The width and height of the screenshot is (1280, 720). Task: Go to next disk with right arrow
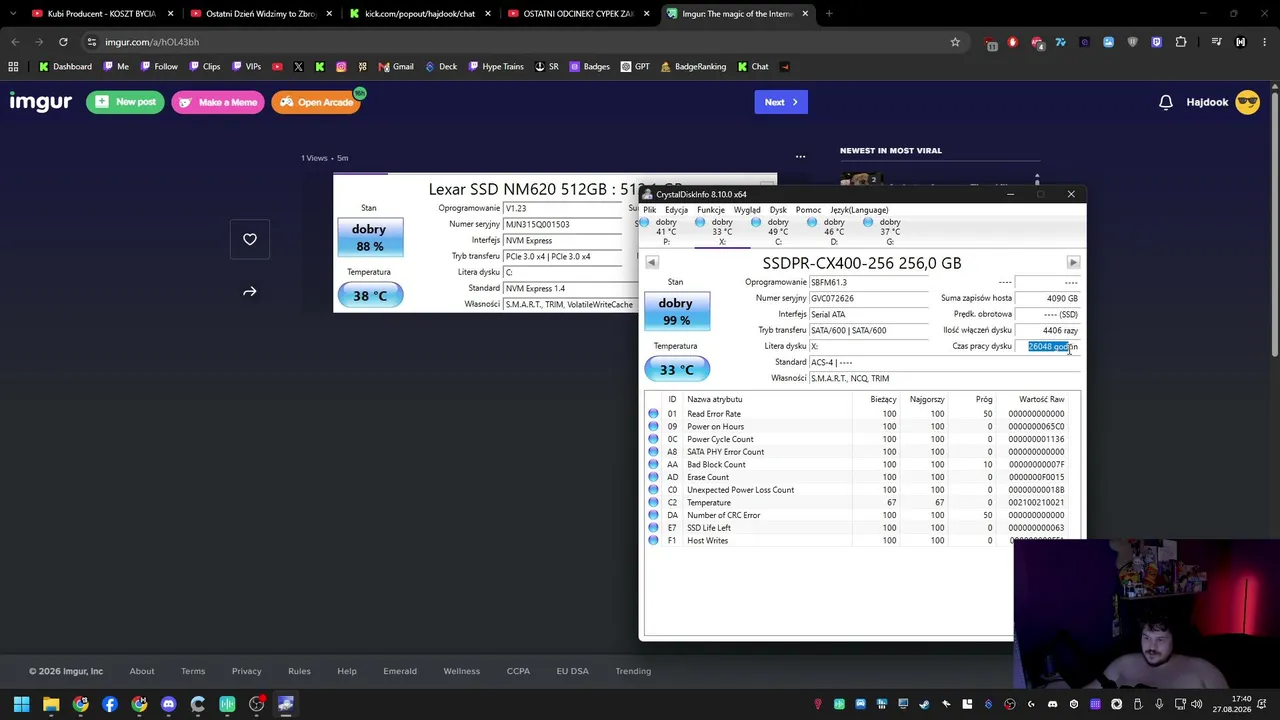tap(1073, 263)
